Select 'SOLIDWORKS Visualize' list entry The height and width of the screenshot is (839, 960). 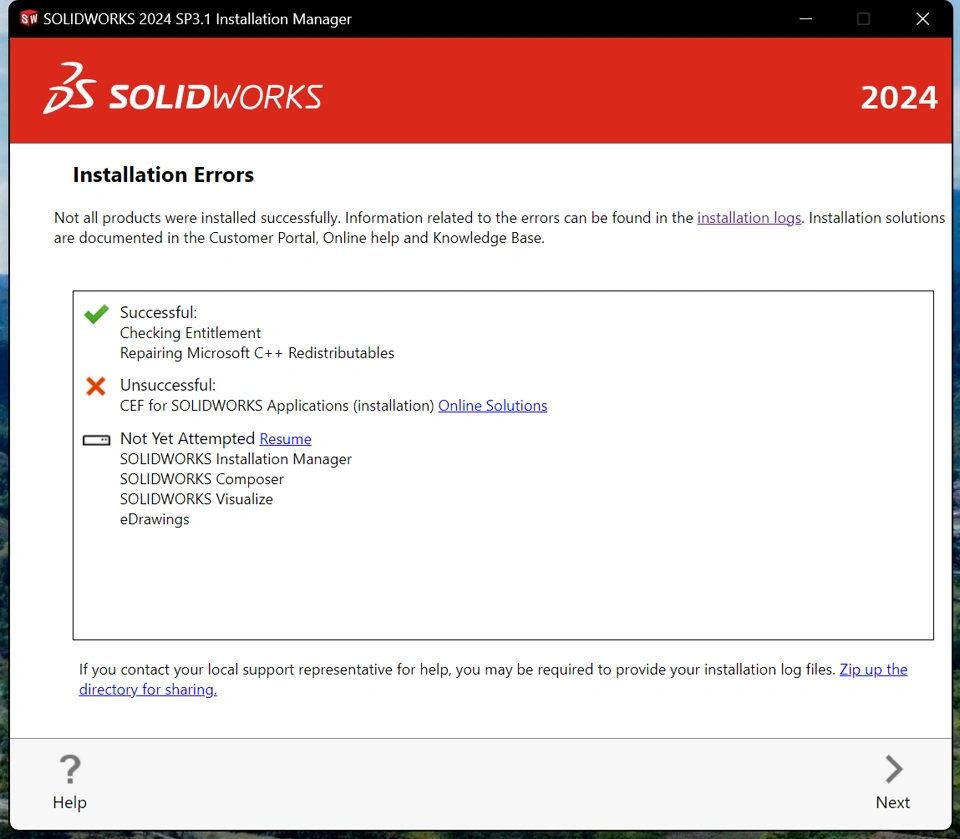pos(197,499)
